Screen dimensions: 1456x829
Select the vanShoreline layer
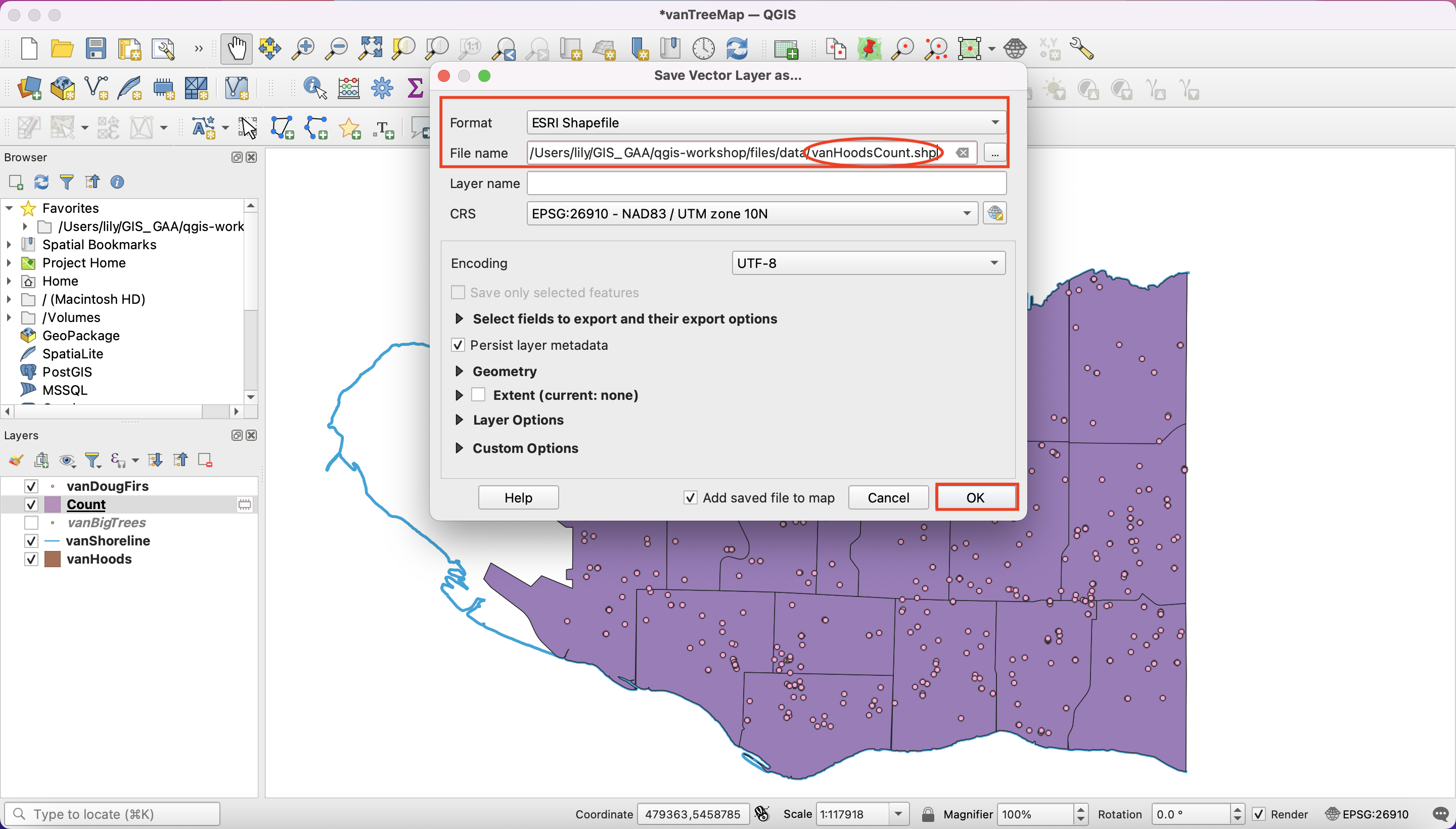click(x=108, y=541)
